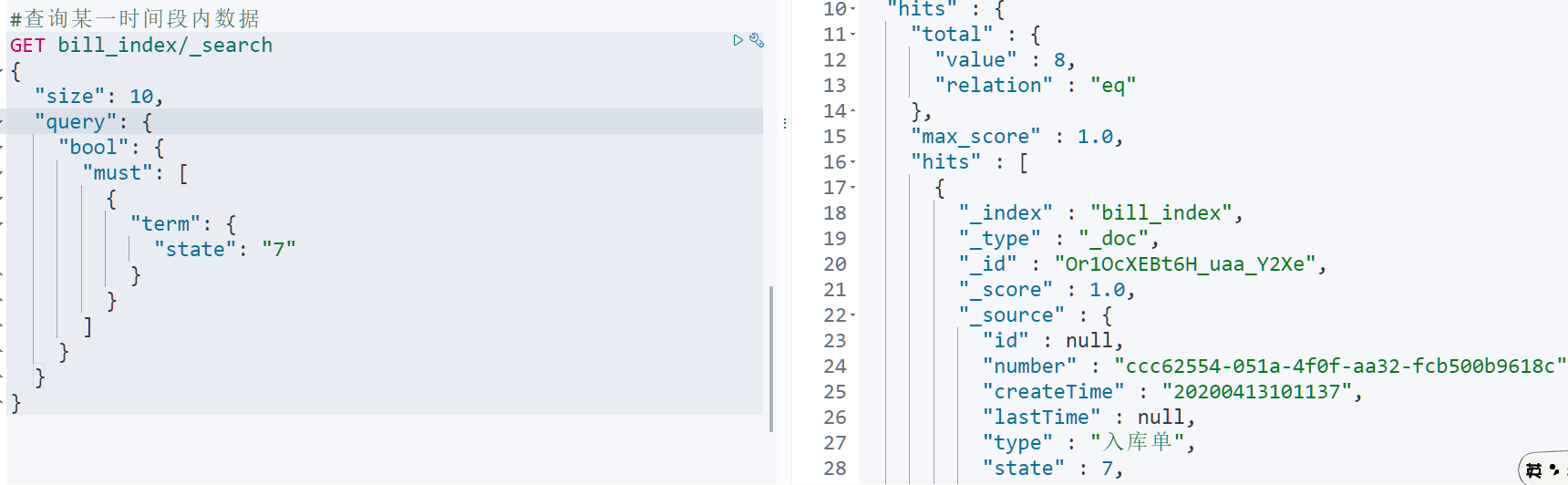Click the comment line #查询某一时间段内数据
Image resolution: width=1568 pixels, height=485 pixels.
point(135,19)
